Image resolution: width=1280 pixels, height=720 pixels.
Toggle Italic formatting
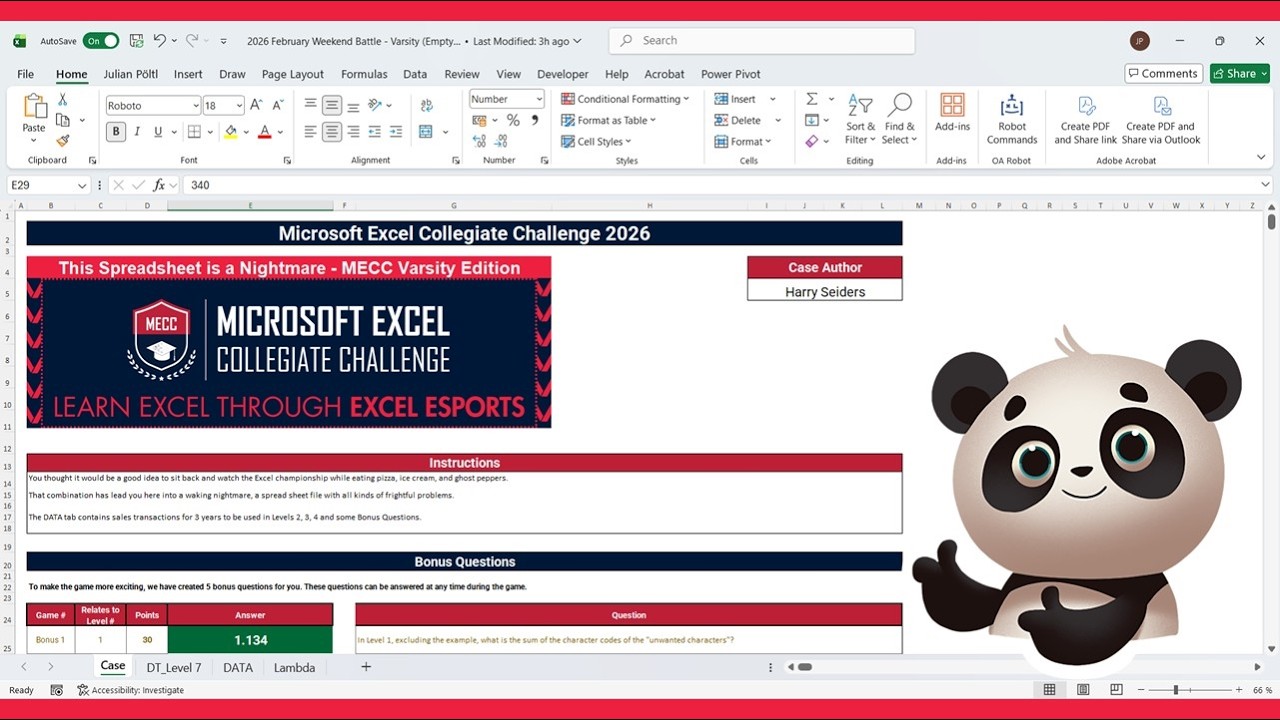[138, 132]
